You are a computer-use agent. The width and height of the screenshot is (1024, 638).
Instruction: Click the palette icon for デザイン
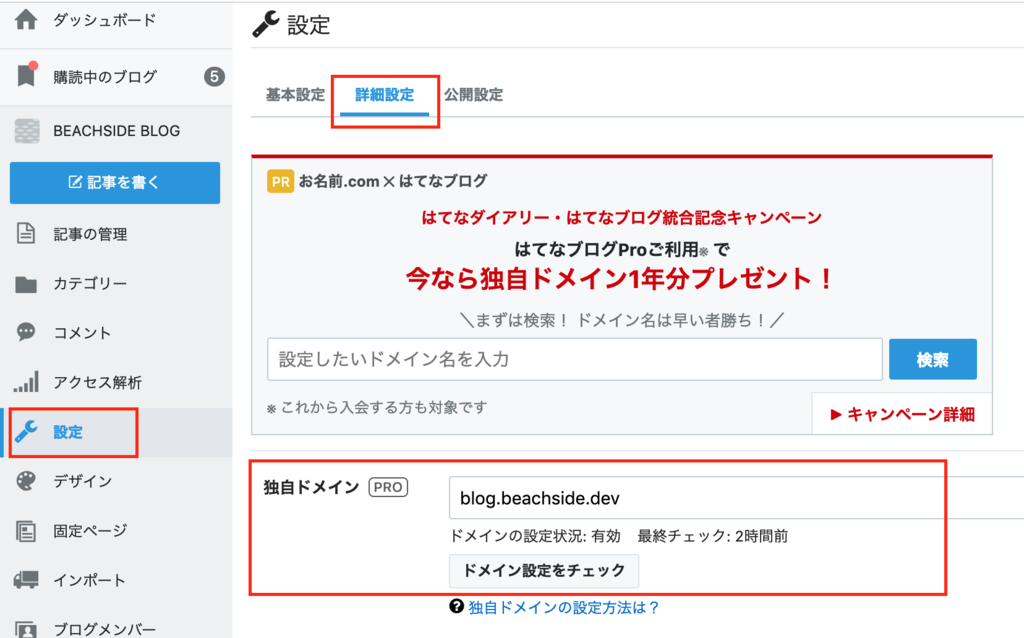coord(26,481)
